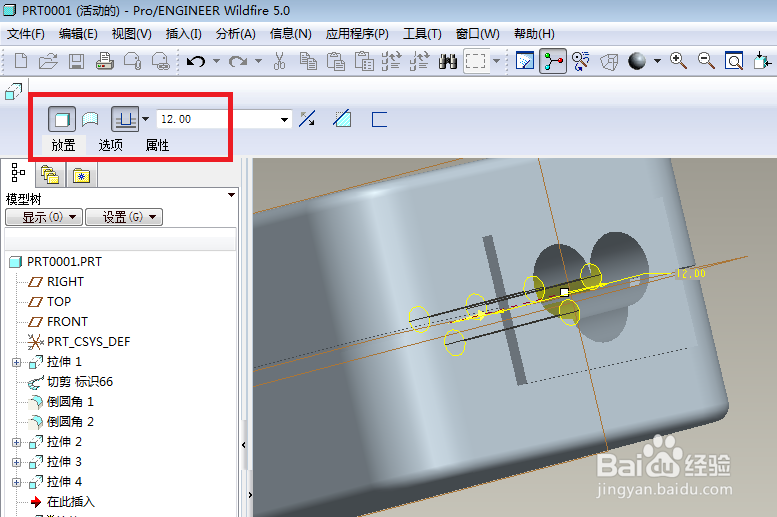777x517 pixels.
Task: Toggle the remove material icon
Action: pyautogui.click(x=342, y=119)
